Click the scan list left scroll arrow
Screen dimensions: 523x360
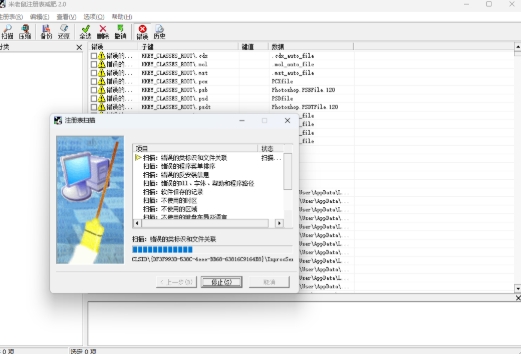pyautogui.click(x=137, y=223)
